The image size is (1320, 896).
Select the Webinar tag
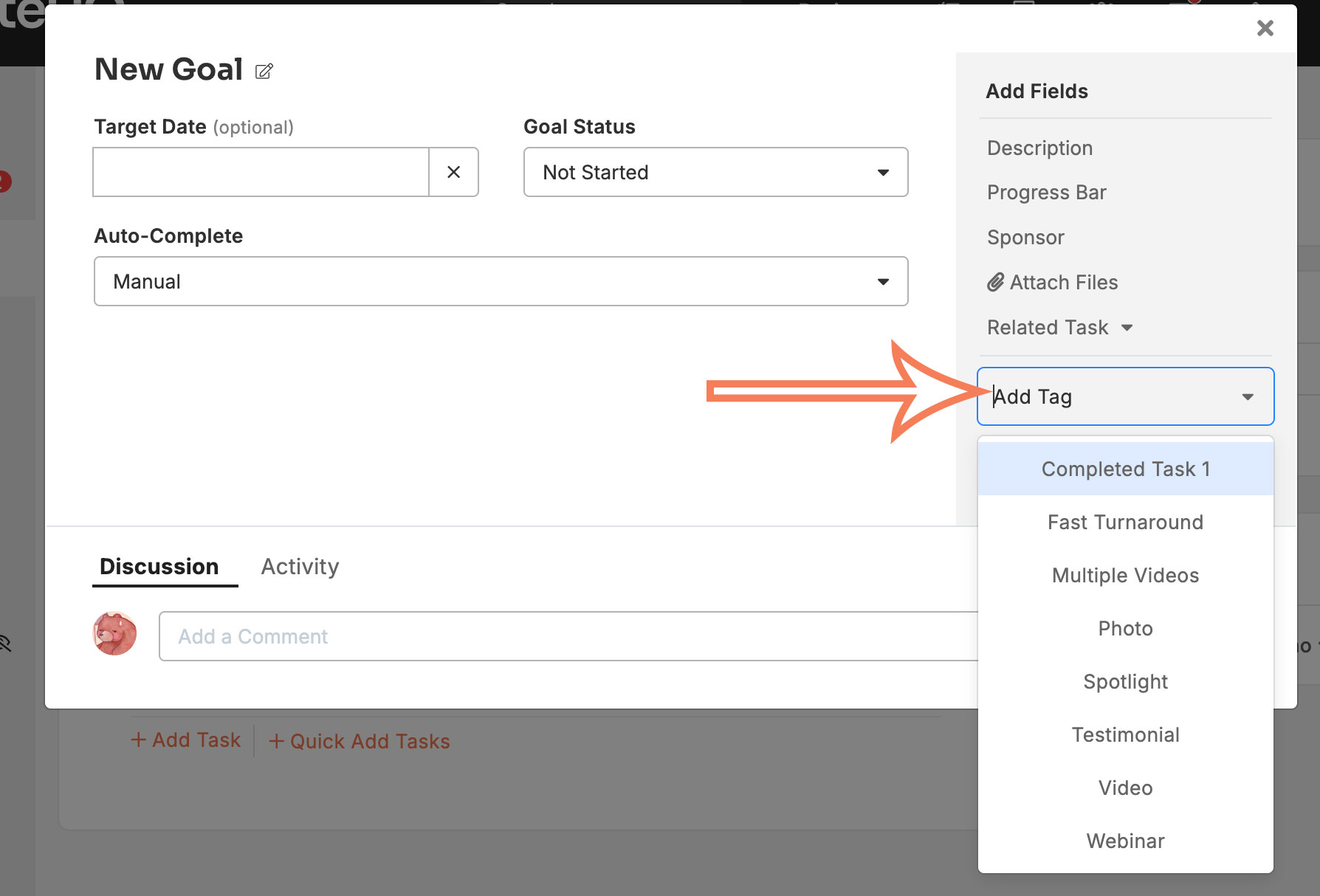tap(1125, 841)
